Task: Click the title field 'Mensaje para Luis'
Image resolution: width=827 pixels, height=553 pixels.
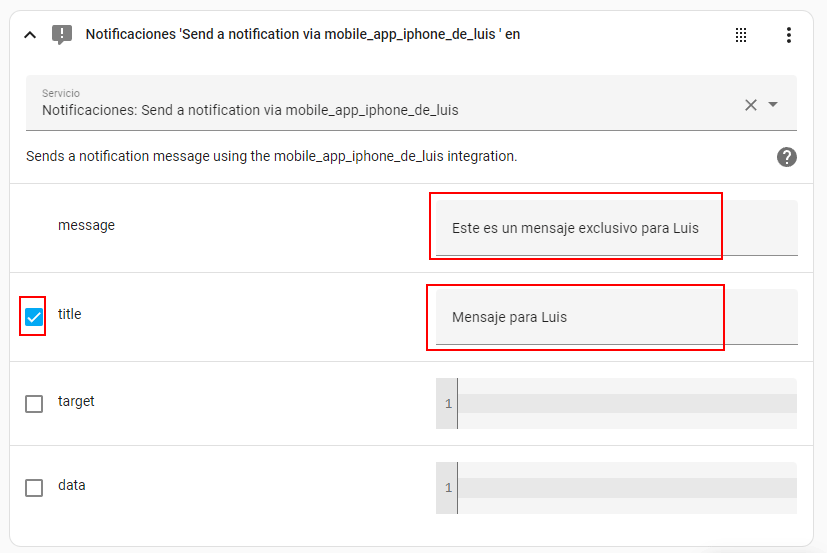Action: coord(616,317)
